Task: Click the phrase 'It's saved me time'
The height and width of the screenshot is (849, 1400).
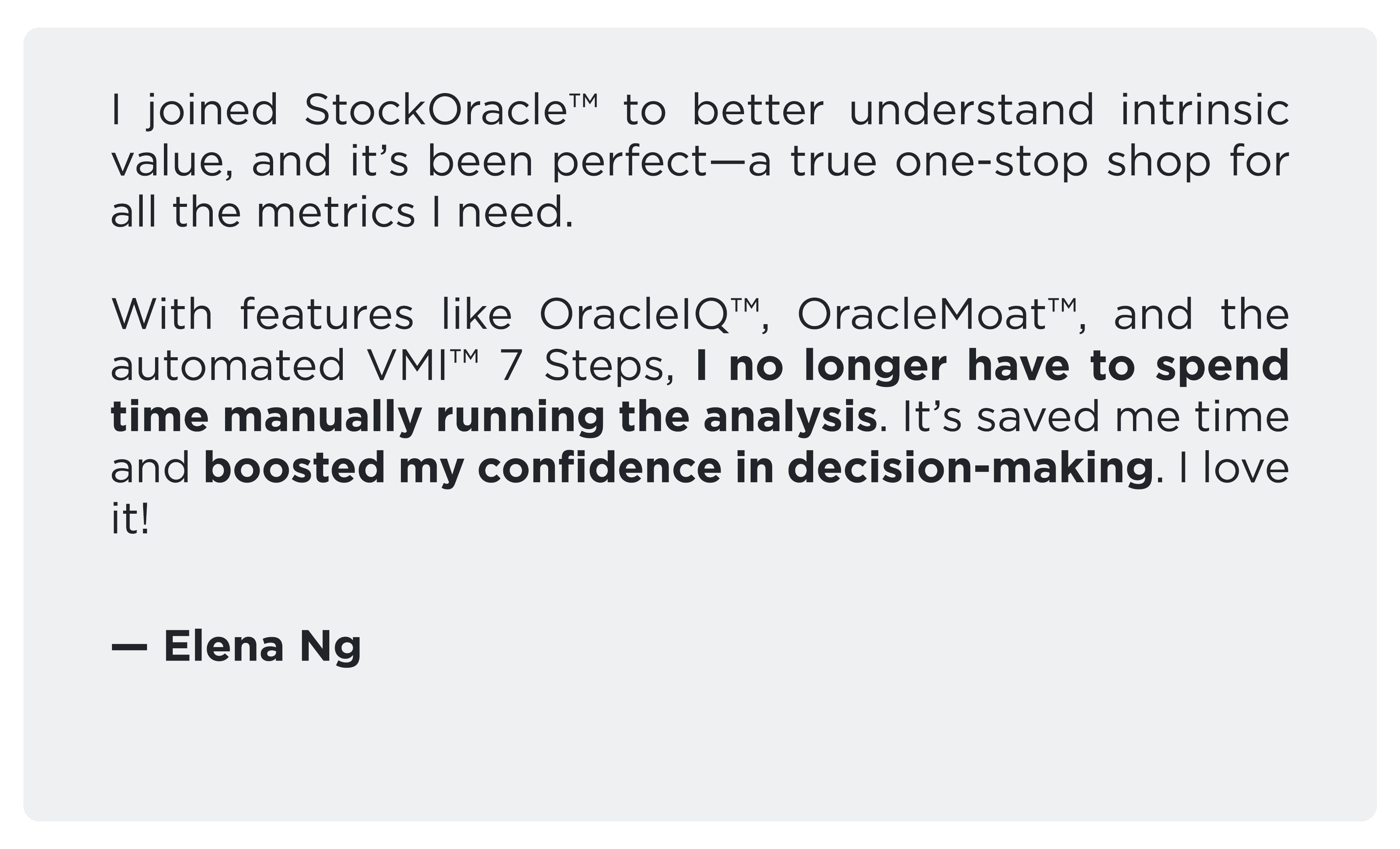Action: coord(1096,417)
